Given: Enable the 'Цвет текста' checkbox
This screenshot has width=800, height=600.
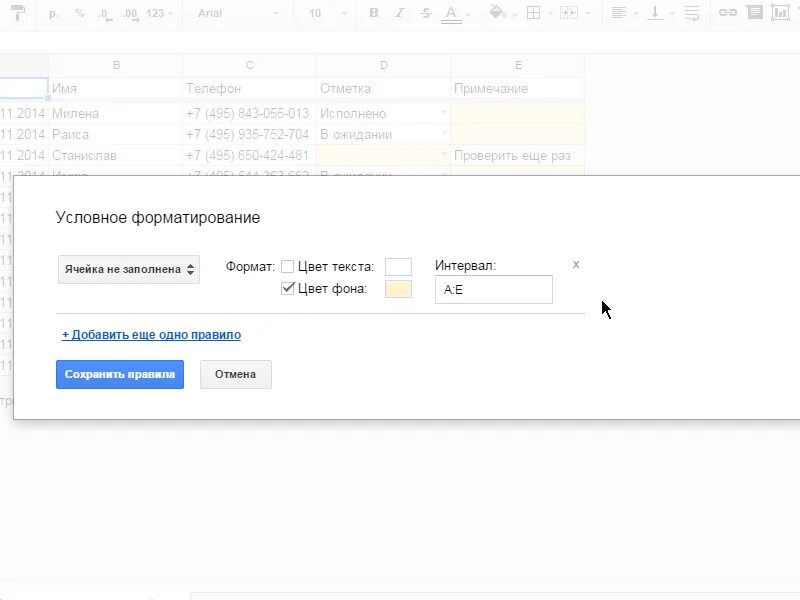Looking at the screenshot, I should point(287,266).
